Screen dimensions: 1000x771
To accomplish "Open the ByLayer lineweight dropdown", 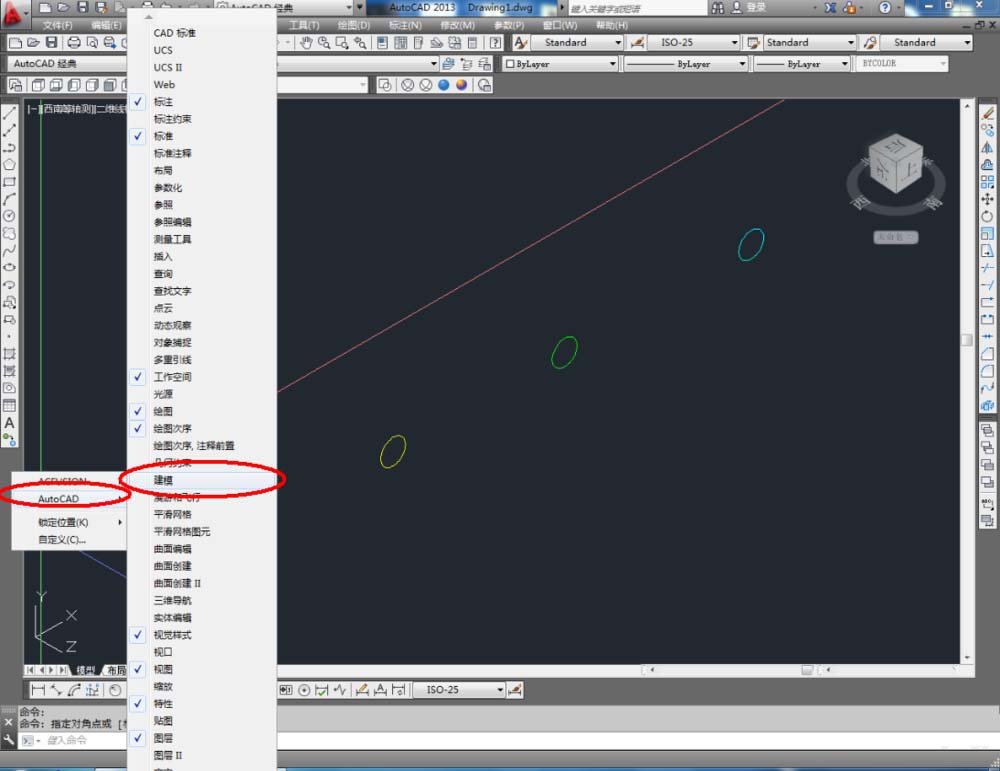I will pyautogui.click(x=844, y=64).
